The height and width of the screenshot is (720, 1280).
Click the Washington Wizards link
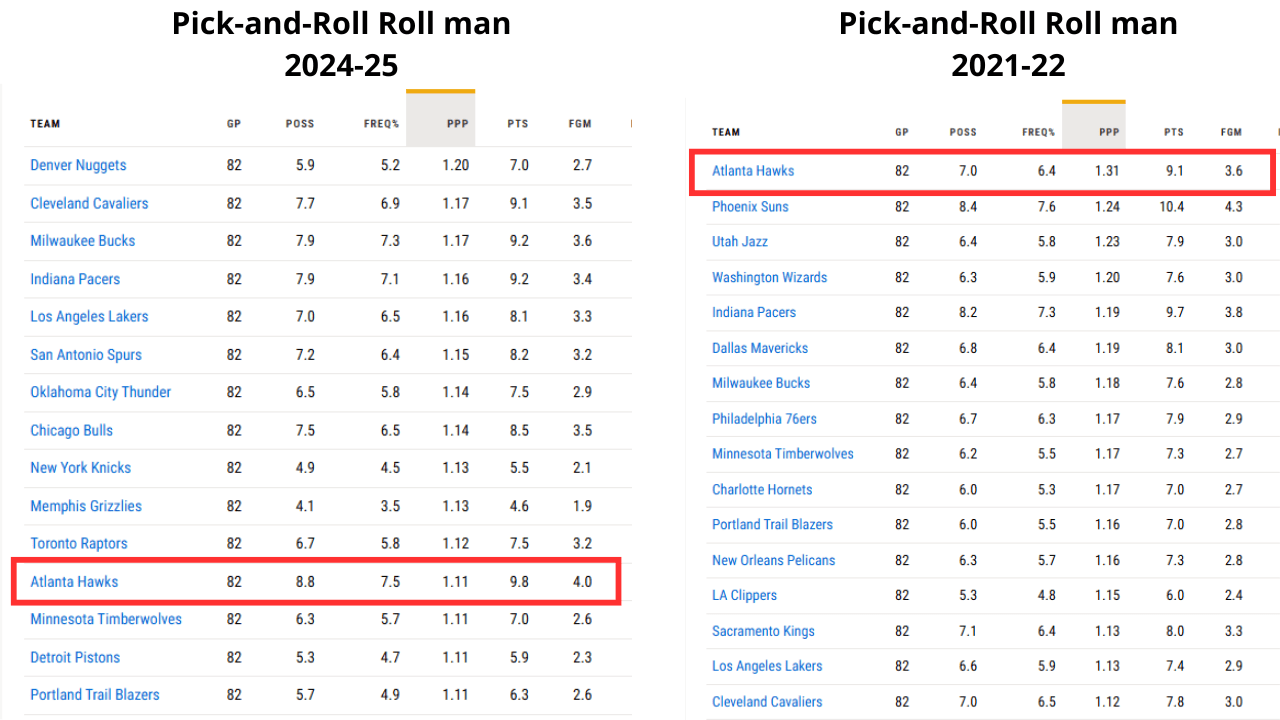tap(769, 277)
